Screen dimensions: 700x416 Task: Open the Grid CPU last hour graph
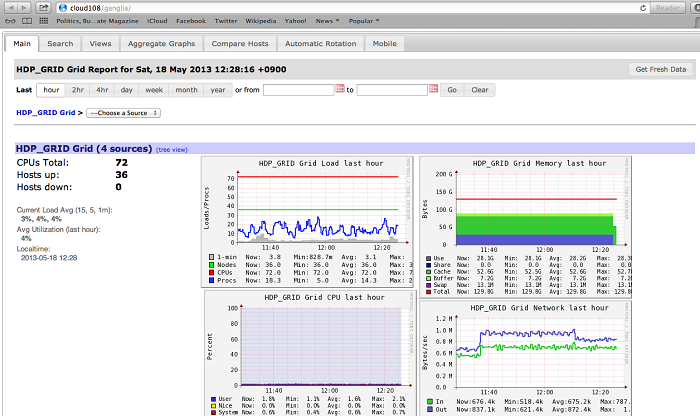[x=311, y=353]
